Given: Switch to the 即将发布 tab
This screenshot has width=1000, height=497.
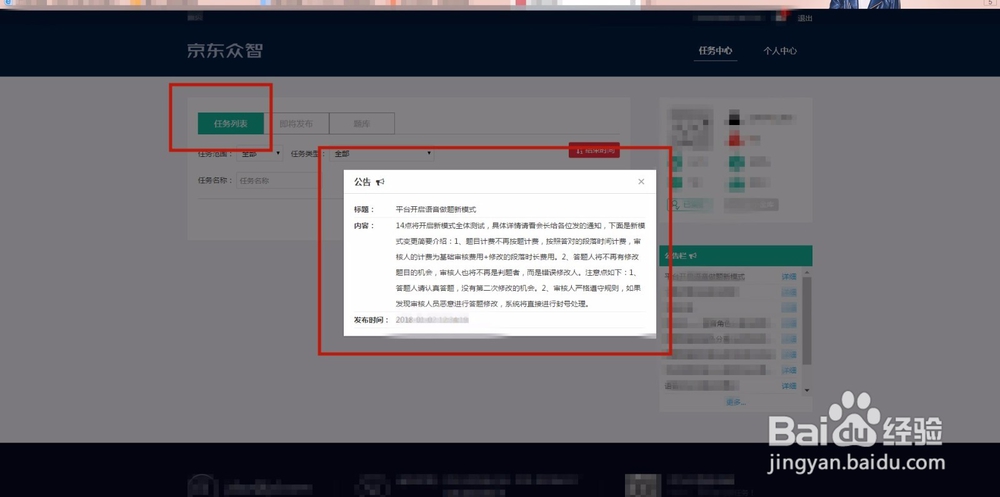Looking at the screenshot, I should coord(297,124).
